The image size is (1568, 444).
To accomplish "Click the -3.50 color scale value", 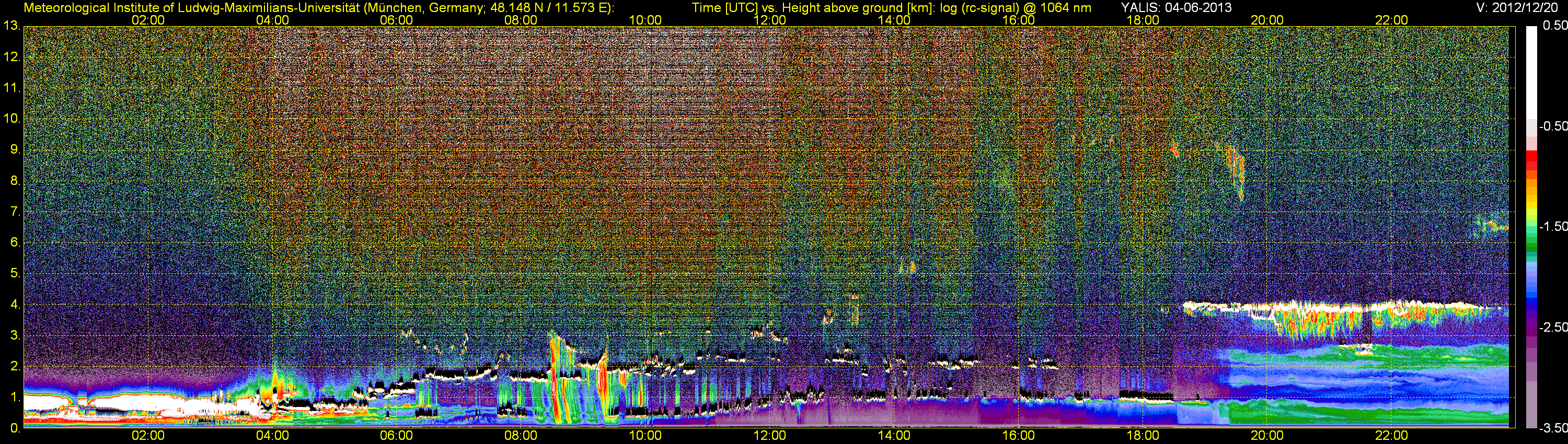I will [1553, 428].
